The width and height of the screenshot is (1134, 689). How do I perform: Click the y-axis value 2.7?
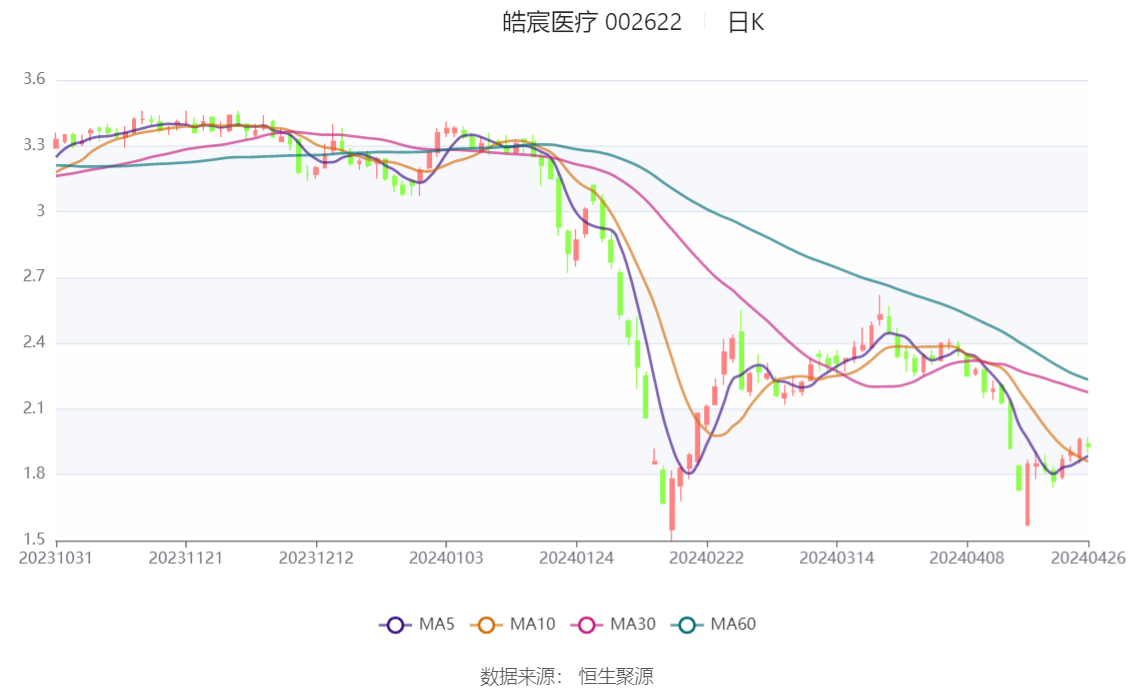pyautogui.click(x=34, y=276)
